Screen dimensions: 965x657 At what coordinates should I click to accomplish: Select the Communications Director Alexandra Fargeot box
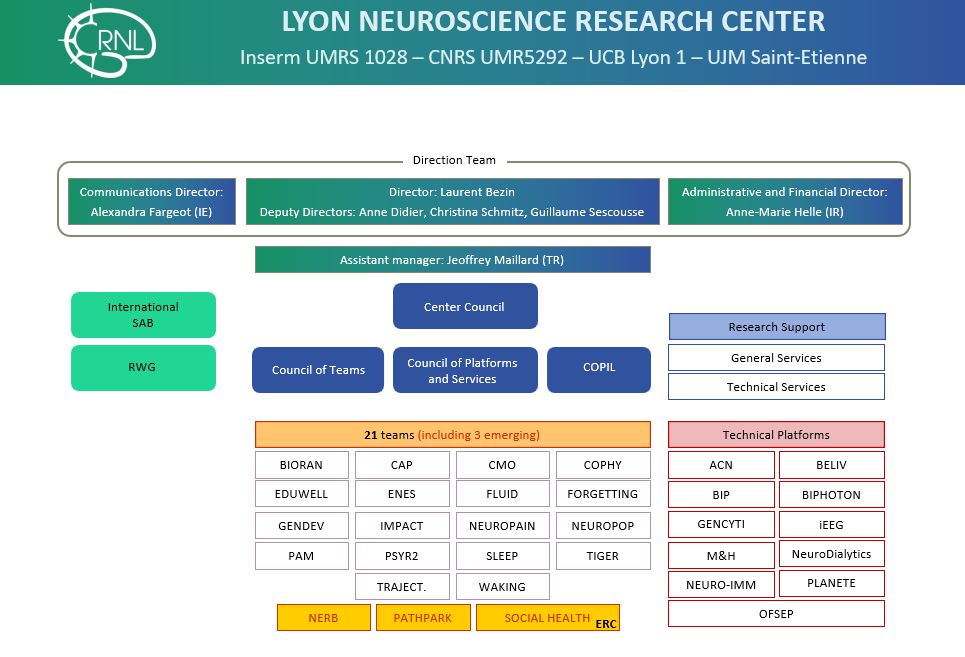151,202
